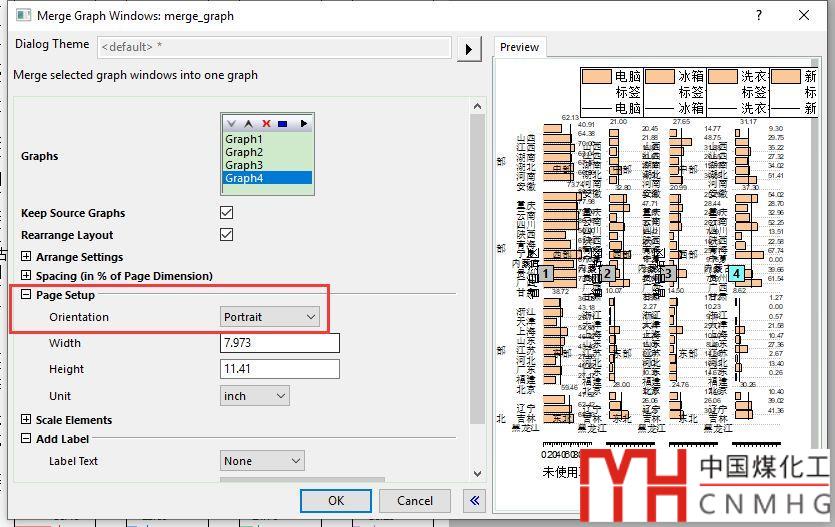
Task: Toggle the Rearrange Layout checkbox
Action: [x=227, y=235]
